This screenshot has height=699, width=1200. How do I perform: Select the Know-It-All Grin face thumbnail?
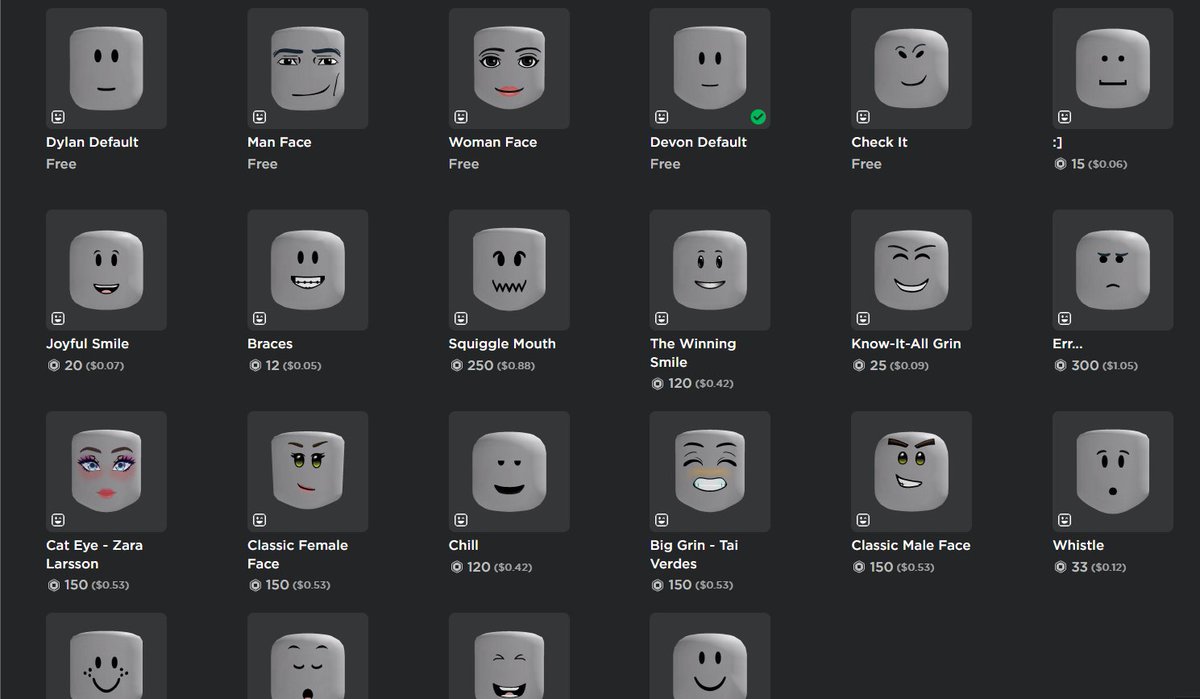[912, 270]
